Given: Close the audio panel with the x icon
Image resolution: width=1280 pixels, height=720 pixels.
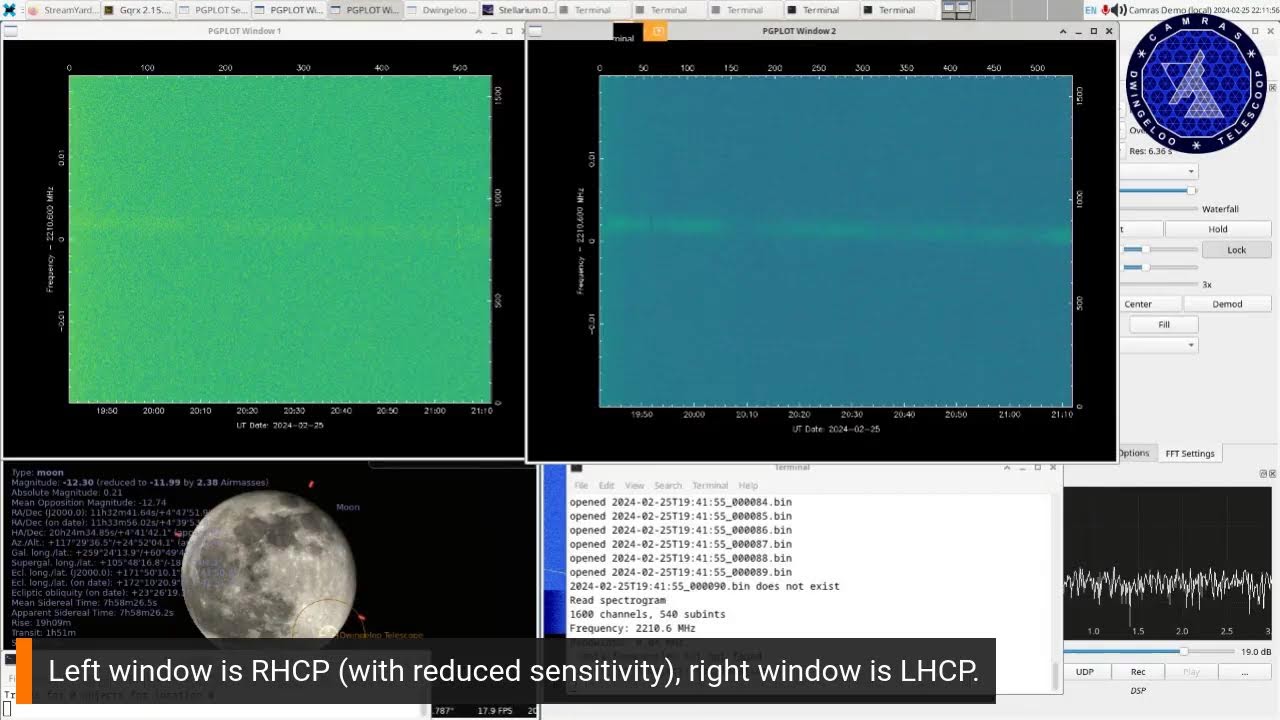Looking at the screenshot, I should [x=1273, y=473].
